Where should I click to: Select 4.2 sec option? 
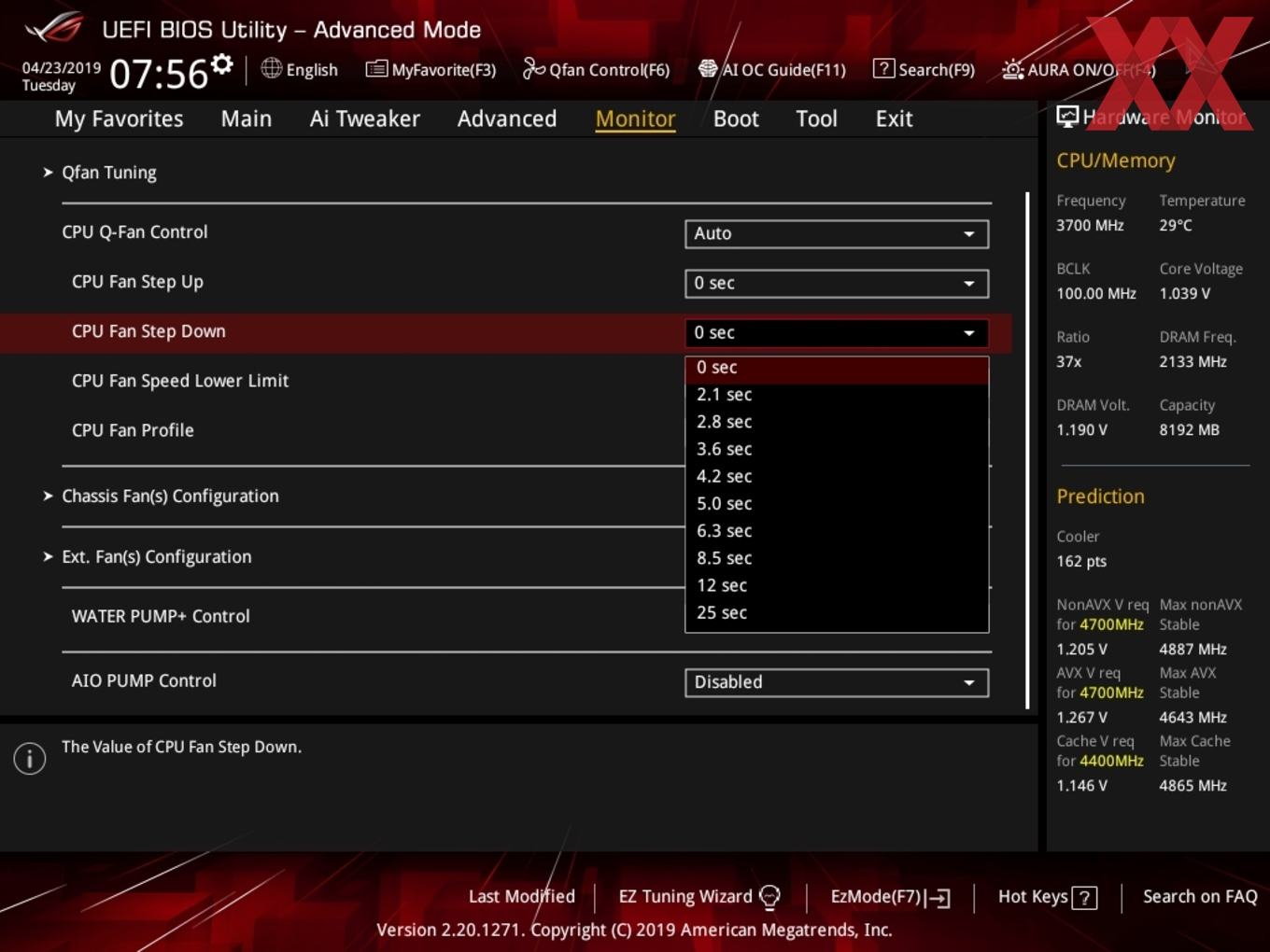click(837, 476)
